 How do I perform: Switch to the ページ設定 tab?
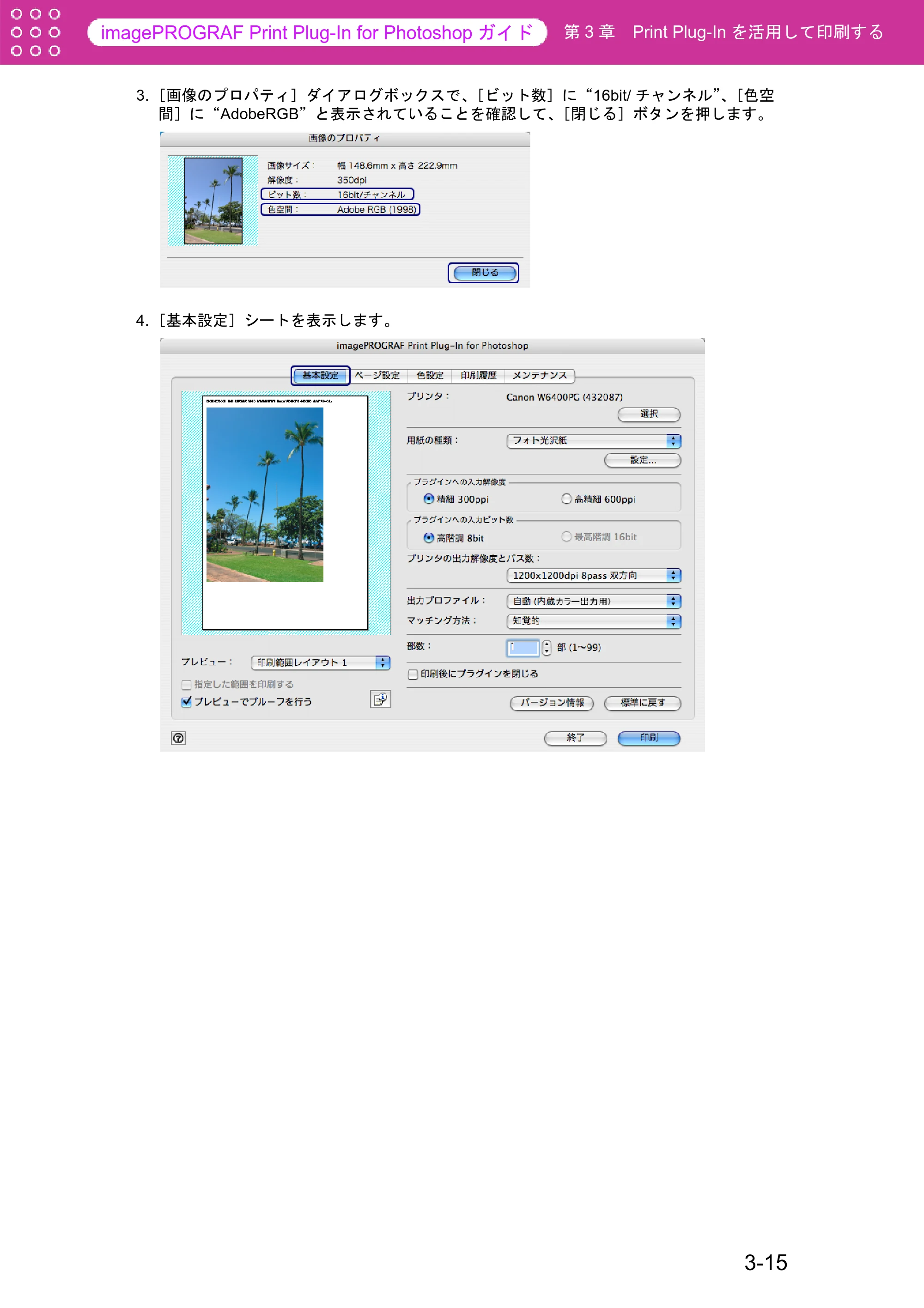(x=377, y=376)
